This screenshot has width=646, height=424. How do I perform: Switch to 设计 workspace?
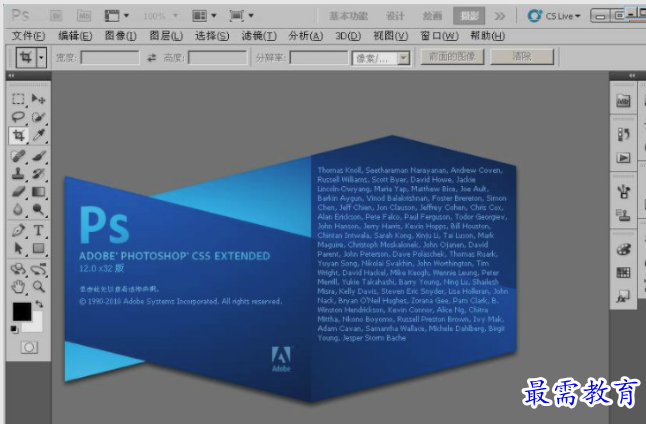pyautogui.click(x=395, y=16)
